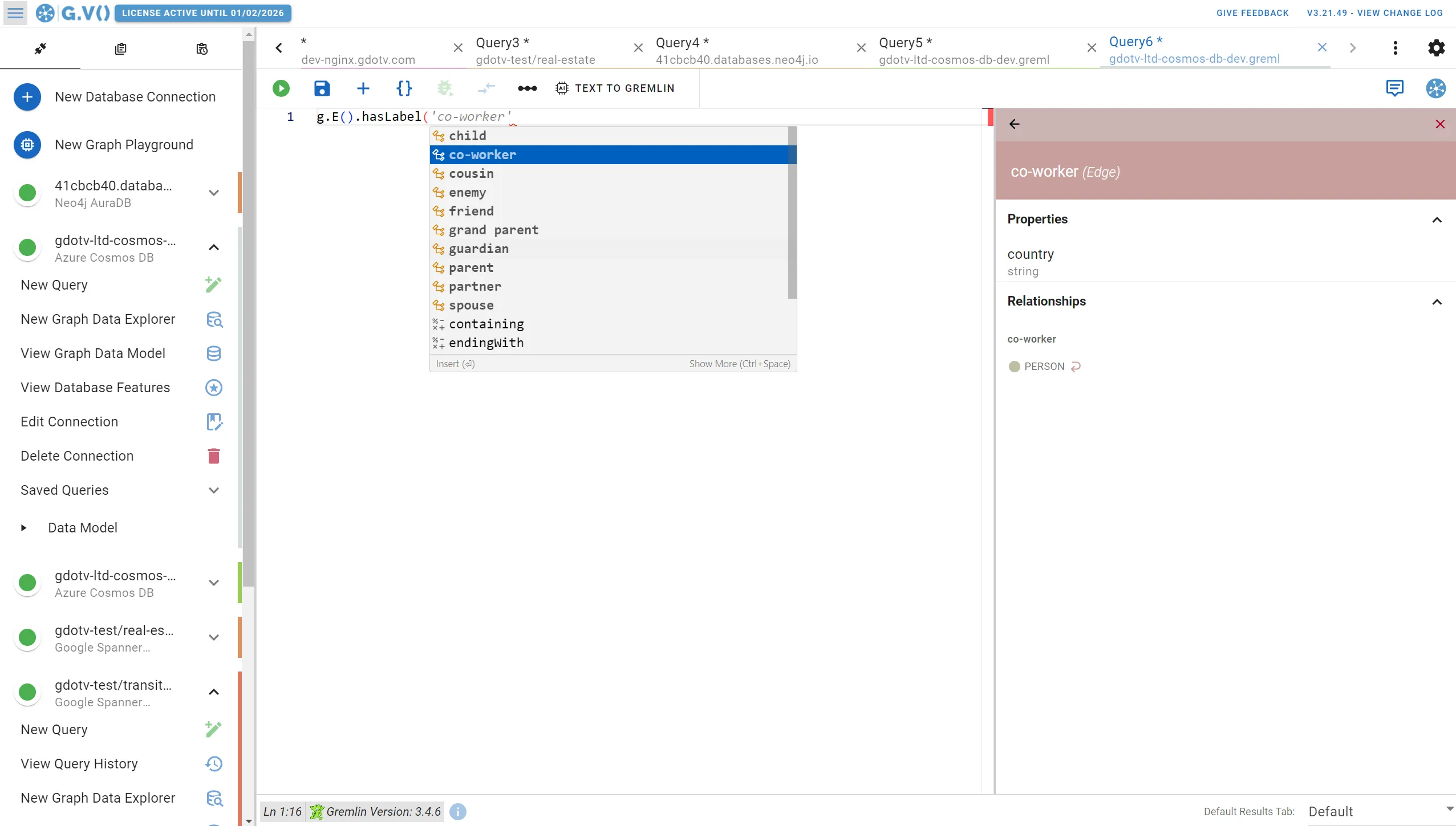
Task: Expand the Data Model tree node
Action: pyautogui.click(x=23, y=528)
